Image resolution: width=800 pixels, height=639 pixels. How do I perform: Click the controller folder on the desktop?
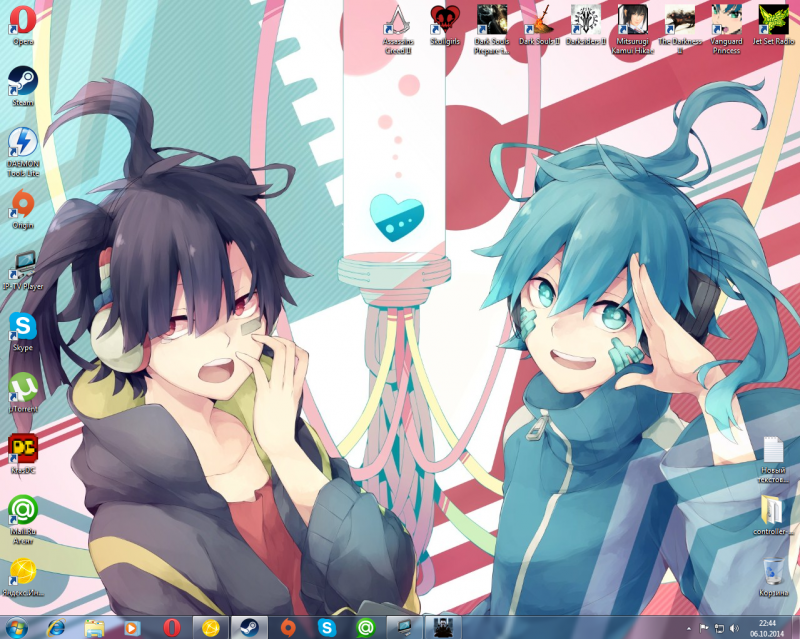(773, 515)
